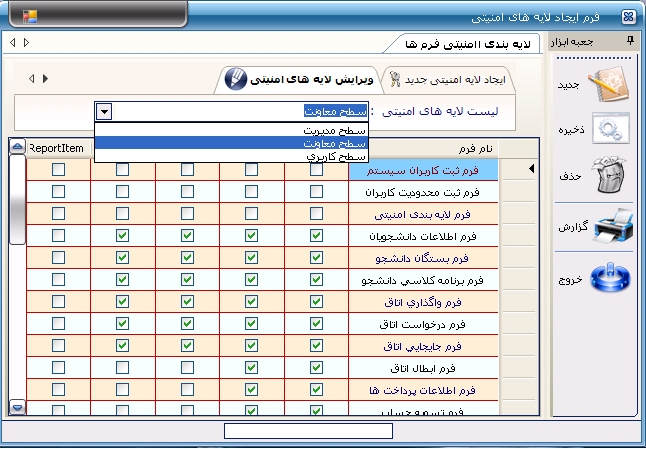Click the left arrow of the outer tab strip
646x449 pixels.
click(x=13, y=42)
